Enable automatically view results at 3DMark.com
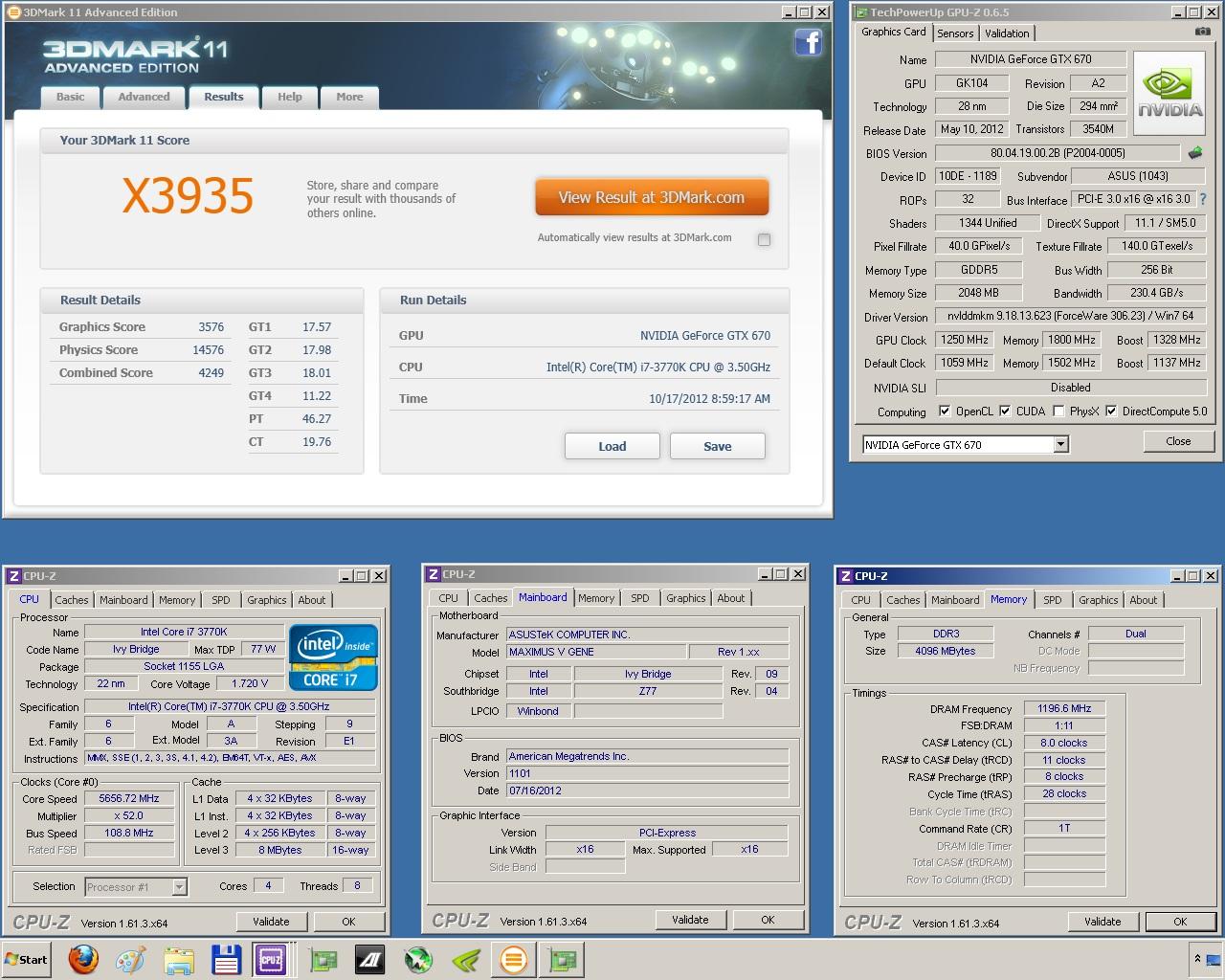Viewport: 1225px width, 980px height. pos(764,239)
